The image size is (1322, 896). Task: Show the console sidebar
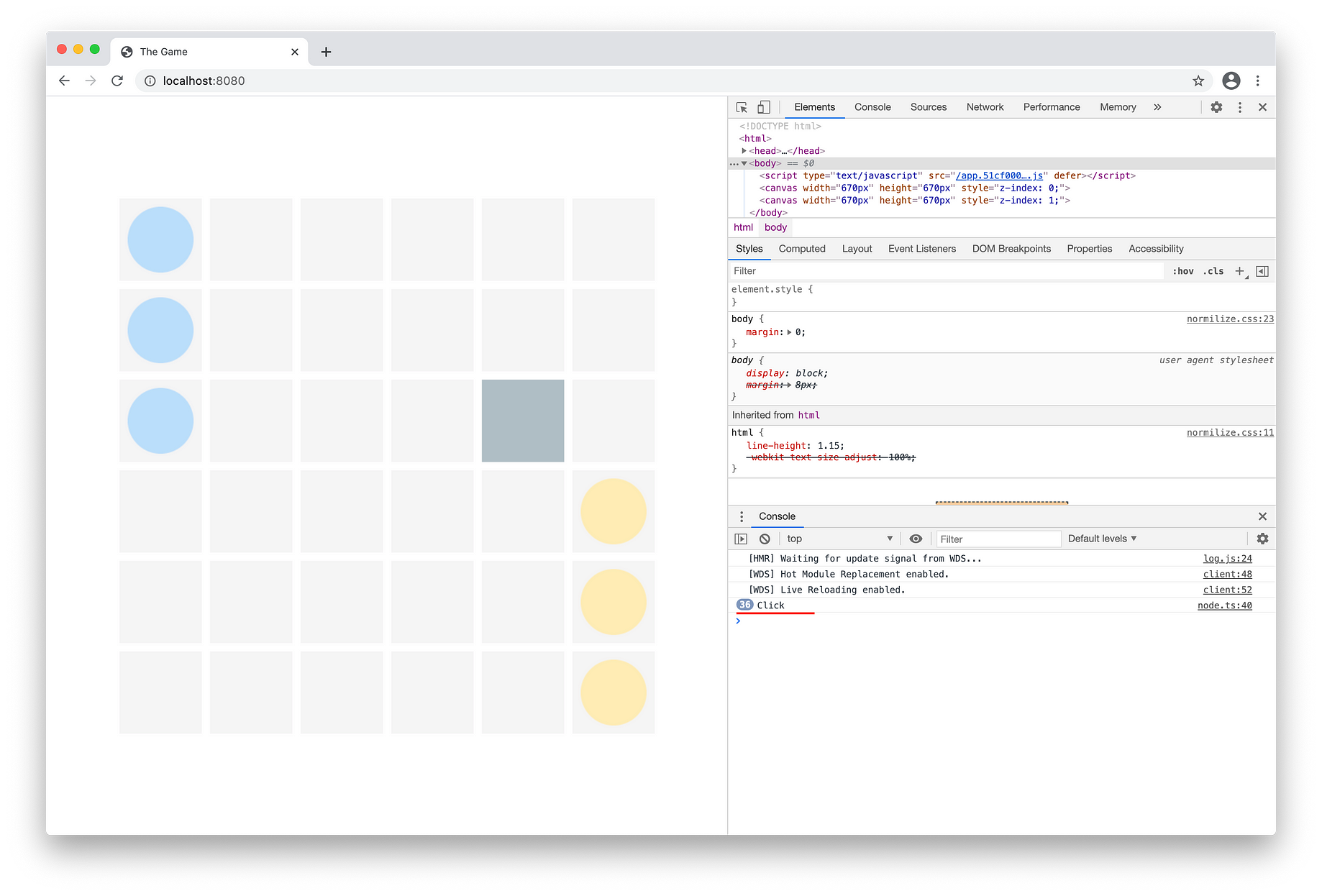[x=741, y=539]
